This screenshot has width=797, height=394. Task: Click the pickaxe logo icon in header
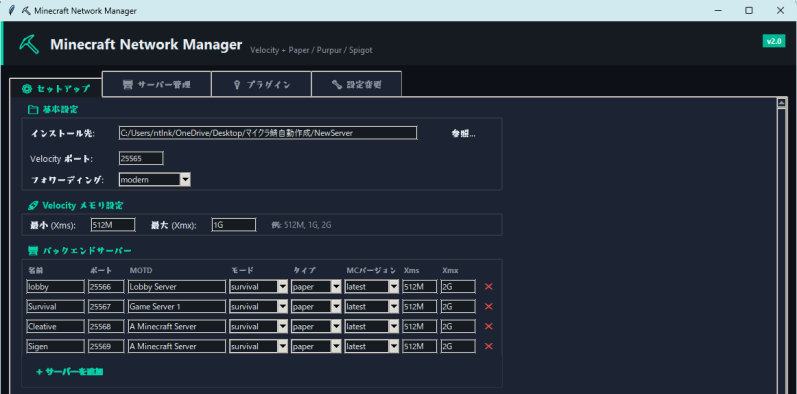(29, 43)
